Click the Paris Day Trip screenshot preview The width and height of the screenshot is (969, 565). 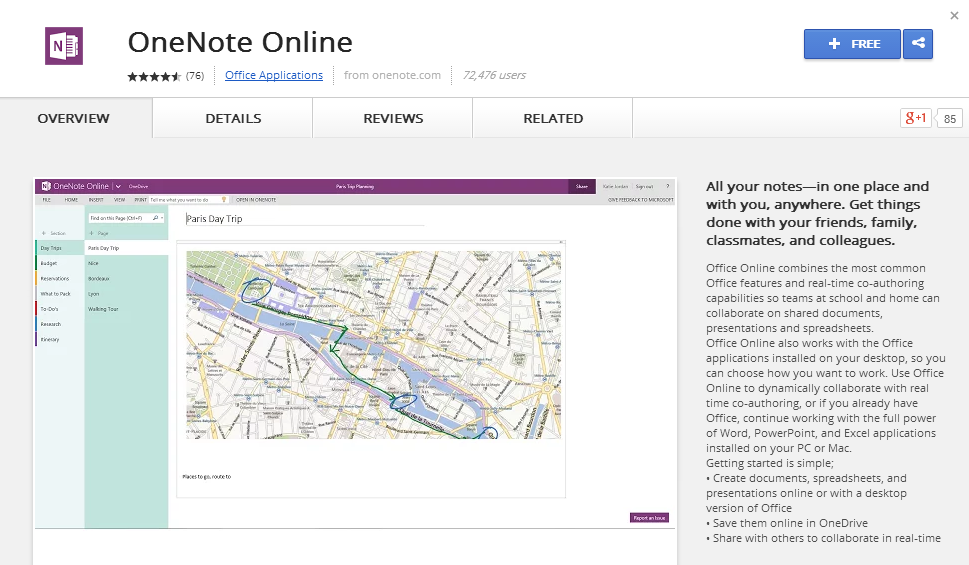click(x=355, y=354)
